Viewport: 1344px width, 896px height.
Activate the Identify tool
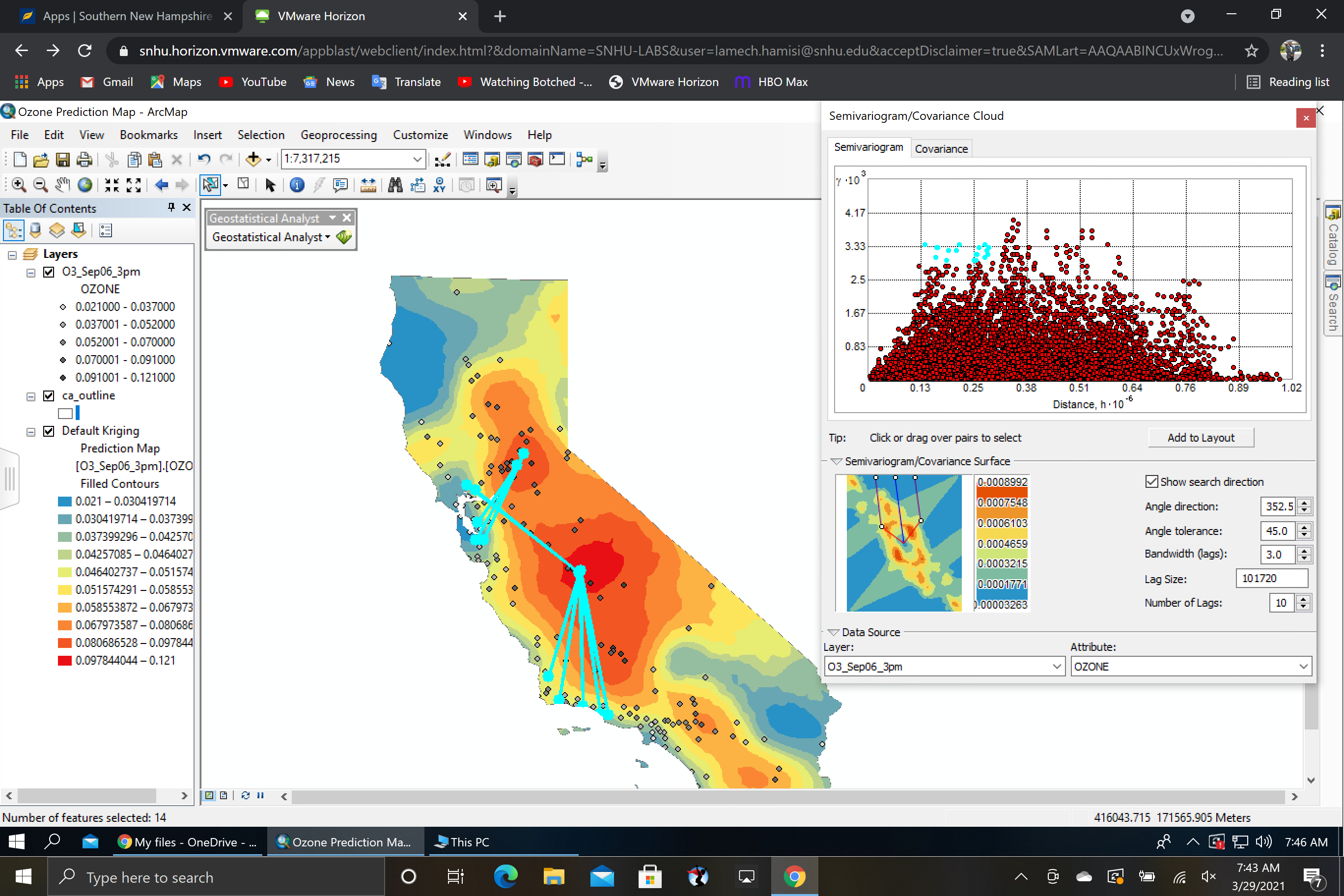(297, 185)
